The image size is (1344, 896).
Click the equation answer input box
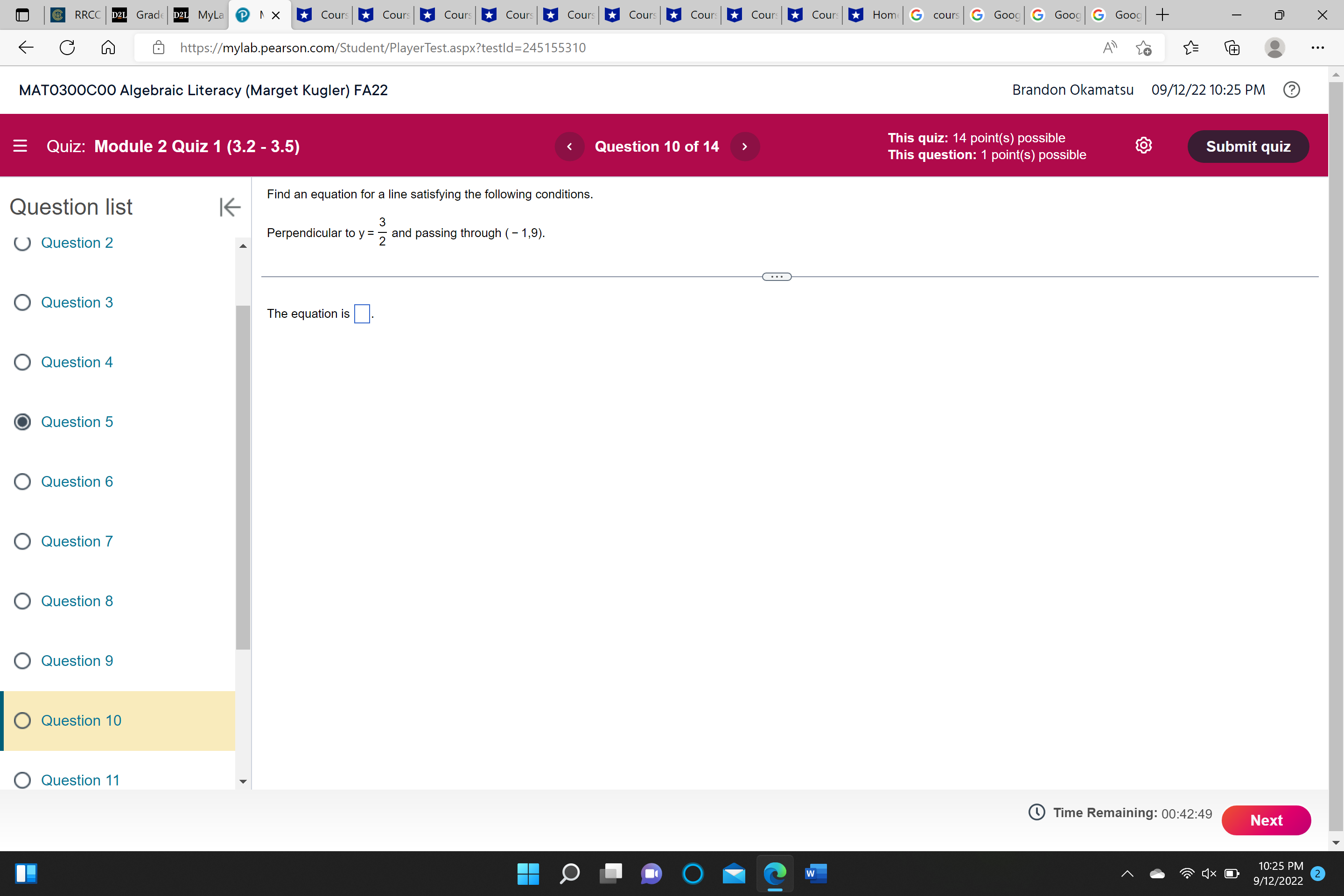(362, 314)
